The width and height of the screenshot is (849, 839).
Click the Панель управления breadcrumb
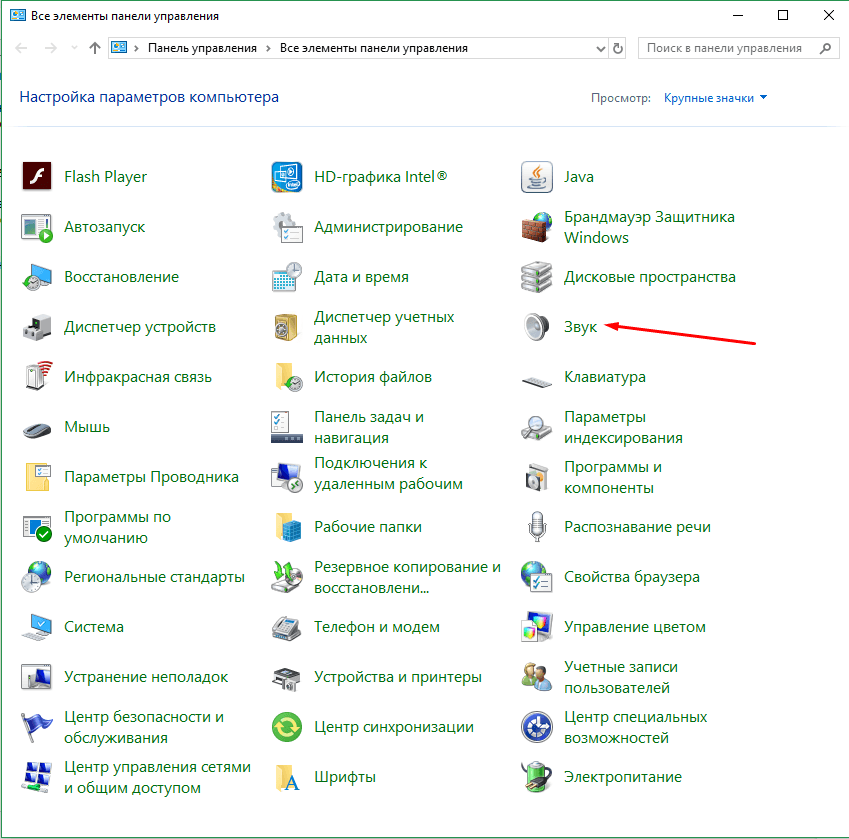coord(203,48)
